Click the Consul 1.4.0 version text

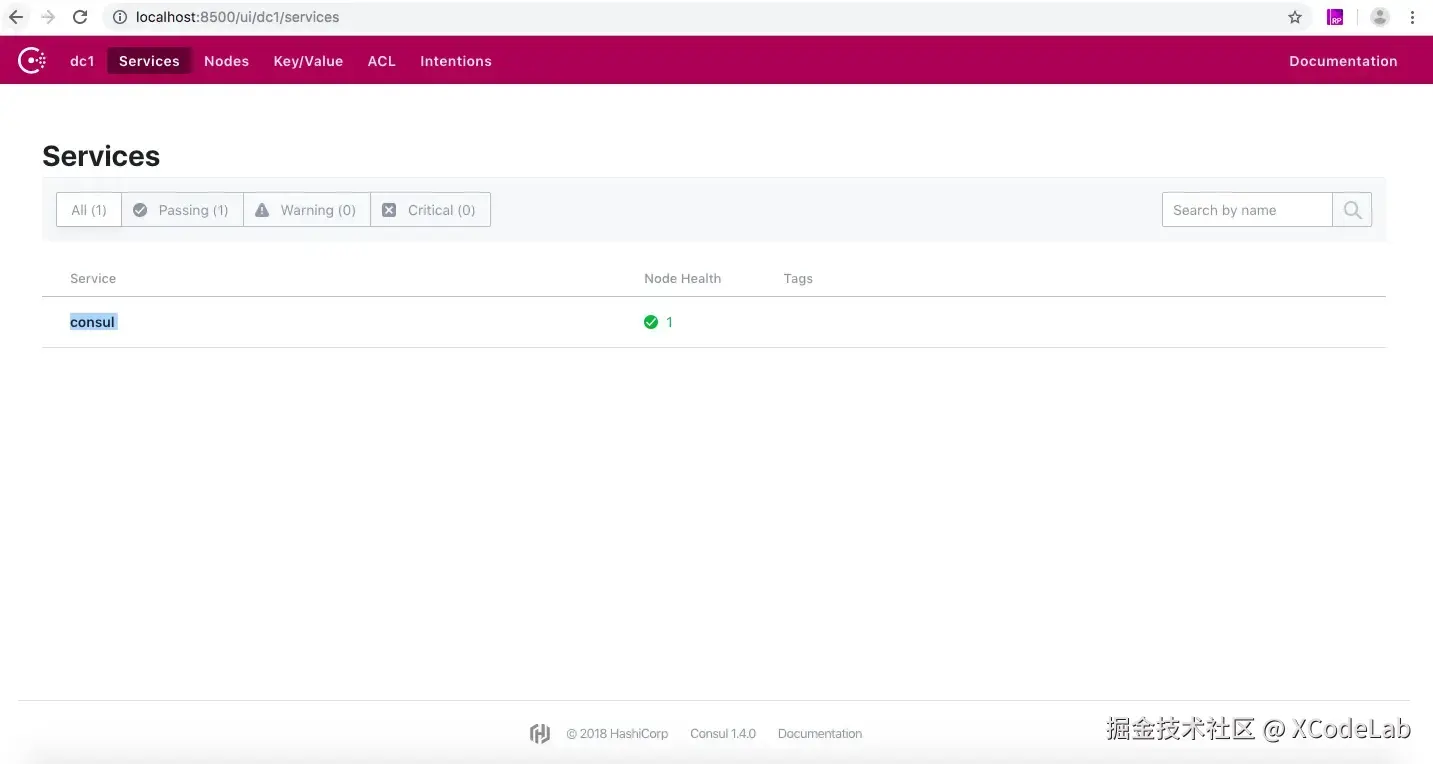723,734
